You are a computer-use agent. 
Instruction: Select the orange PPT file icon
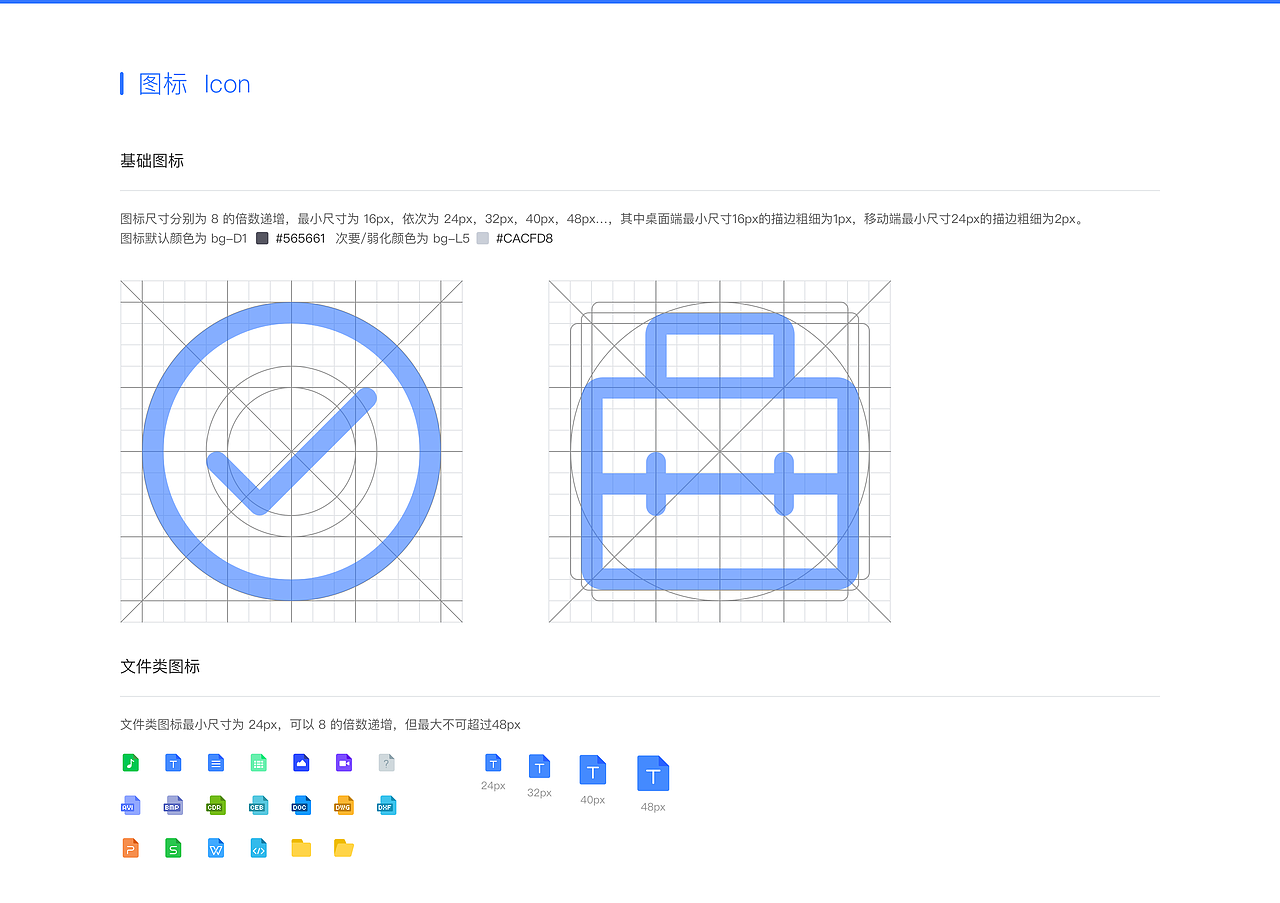click(130, 848)
